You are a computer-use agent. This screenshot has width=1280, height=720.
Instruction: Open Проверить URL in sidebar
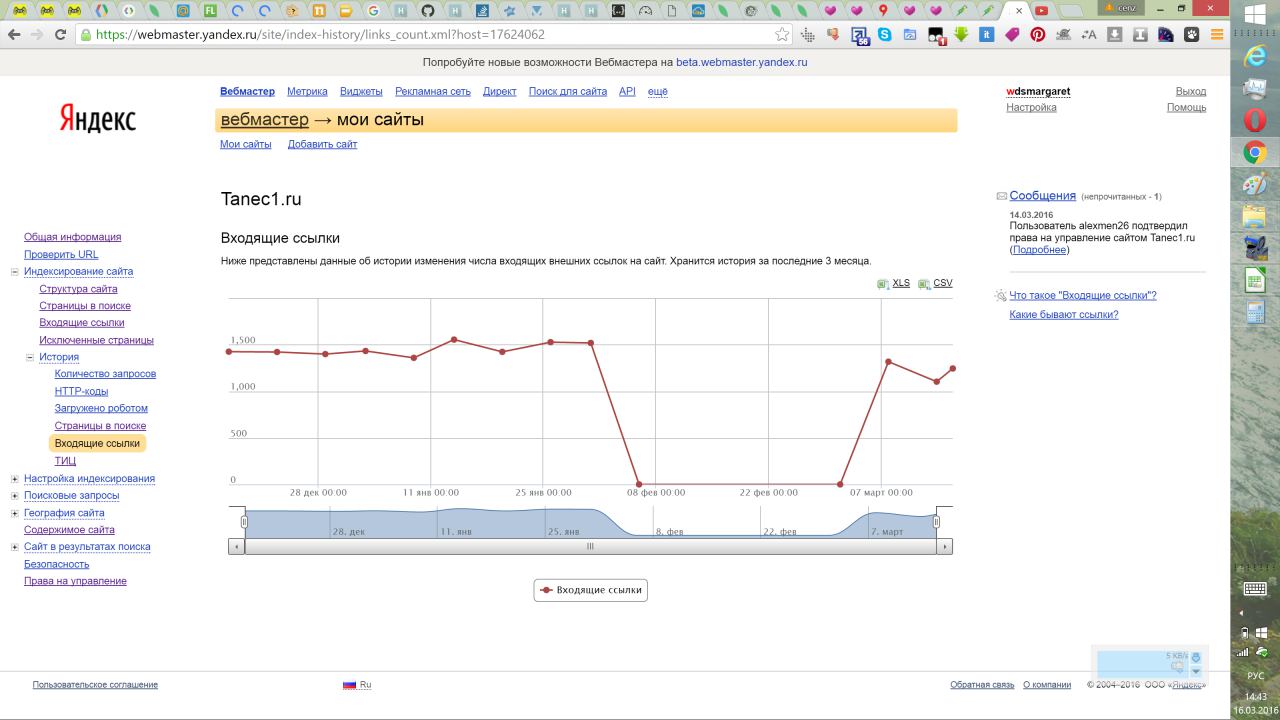pyautogui.click(x=61, y=254)
